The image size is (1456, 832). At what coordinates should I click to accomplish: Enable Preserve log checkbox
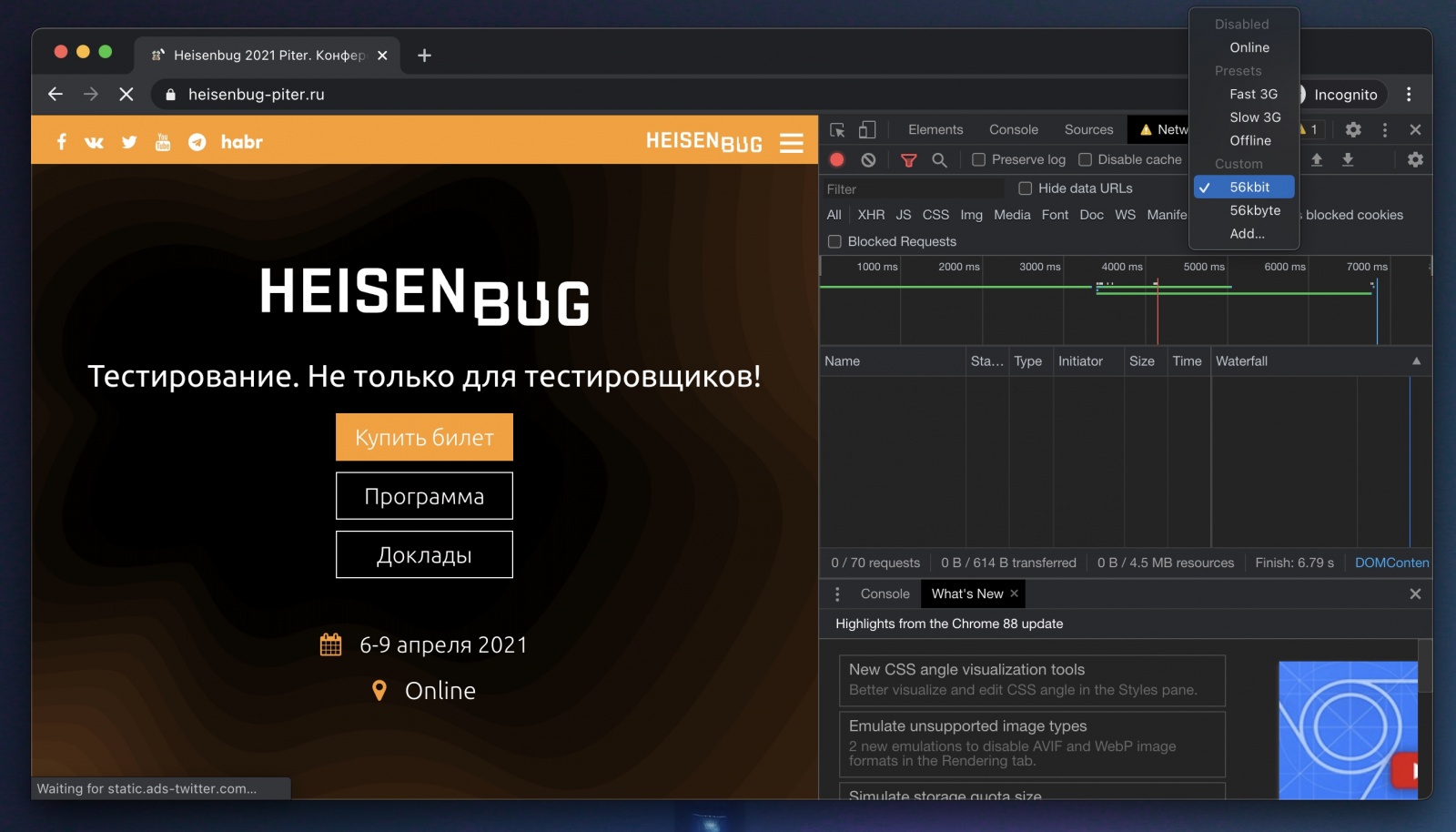(x=978, y=159)
